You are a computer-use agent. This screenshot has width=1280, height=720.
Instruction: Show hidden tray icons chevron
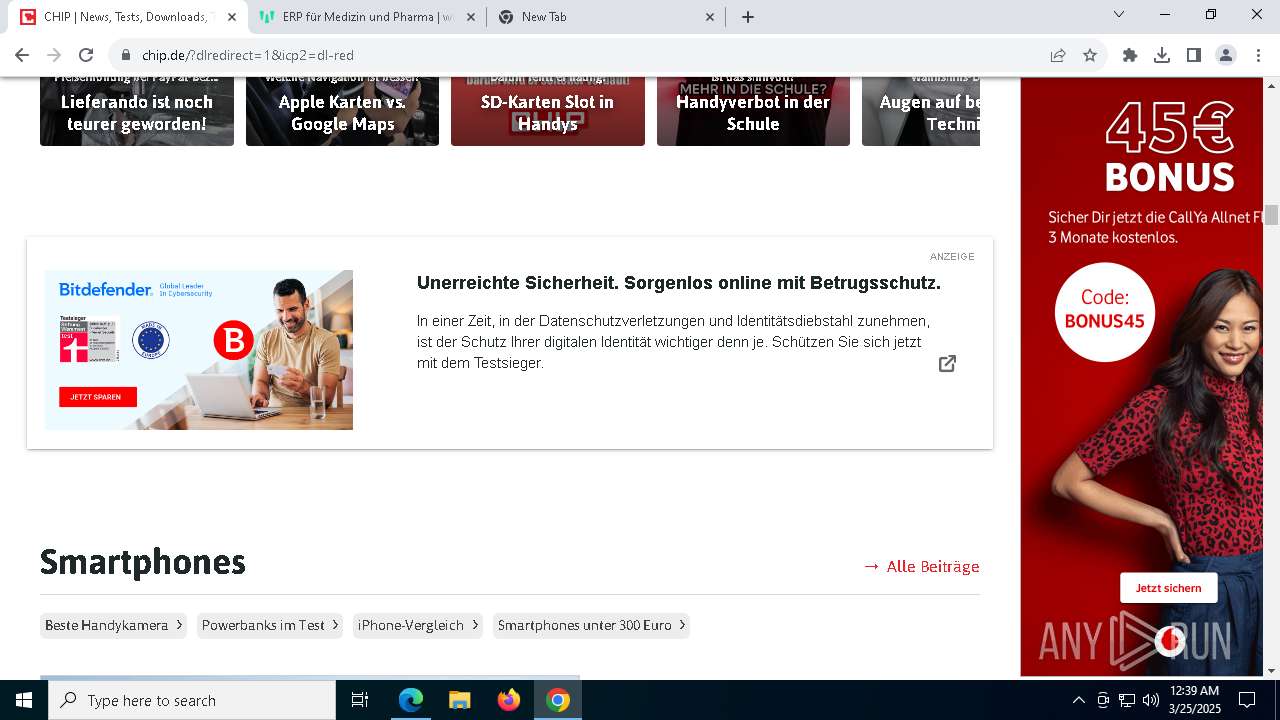pos(1078,700)
